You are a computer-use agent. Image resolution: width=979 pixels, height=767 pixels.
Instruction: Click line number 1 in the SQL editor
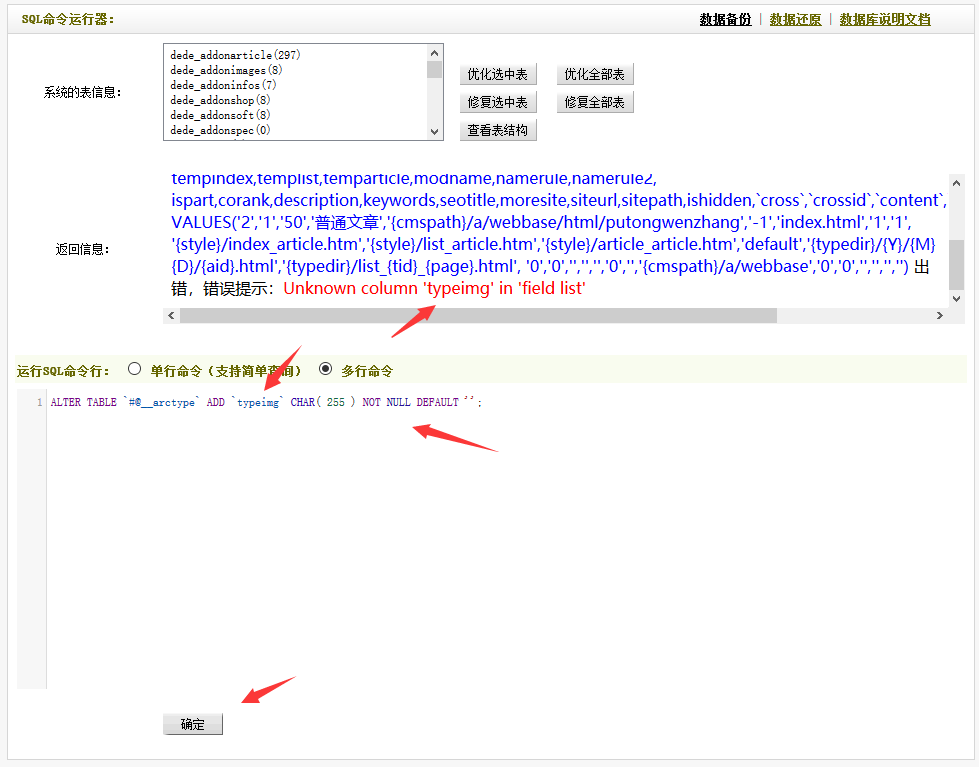pyautogui.click(x=37, y=401)
